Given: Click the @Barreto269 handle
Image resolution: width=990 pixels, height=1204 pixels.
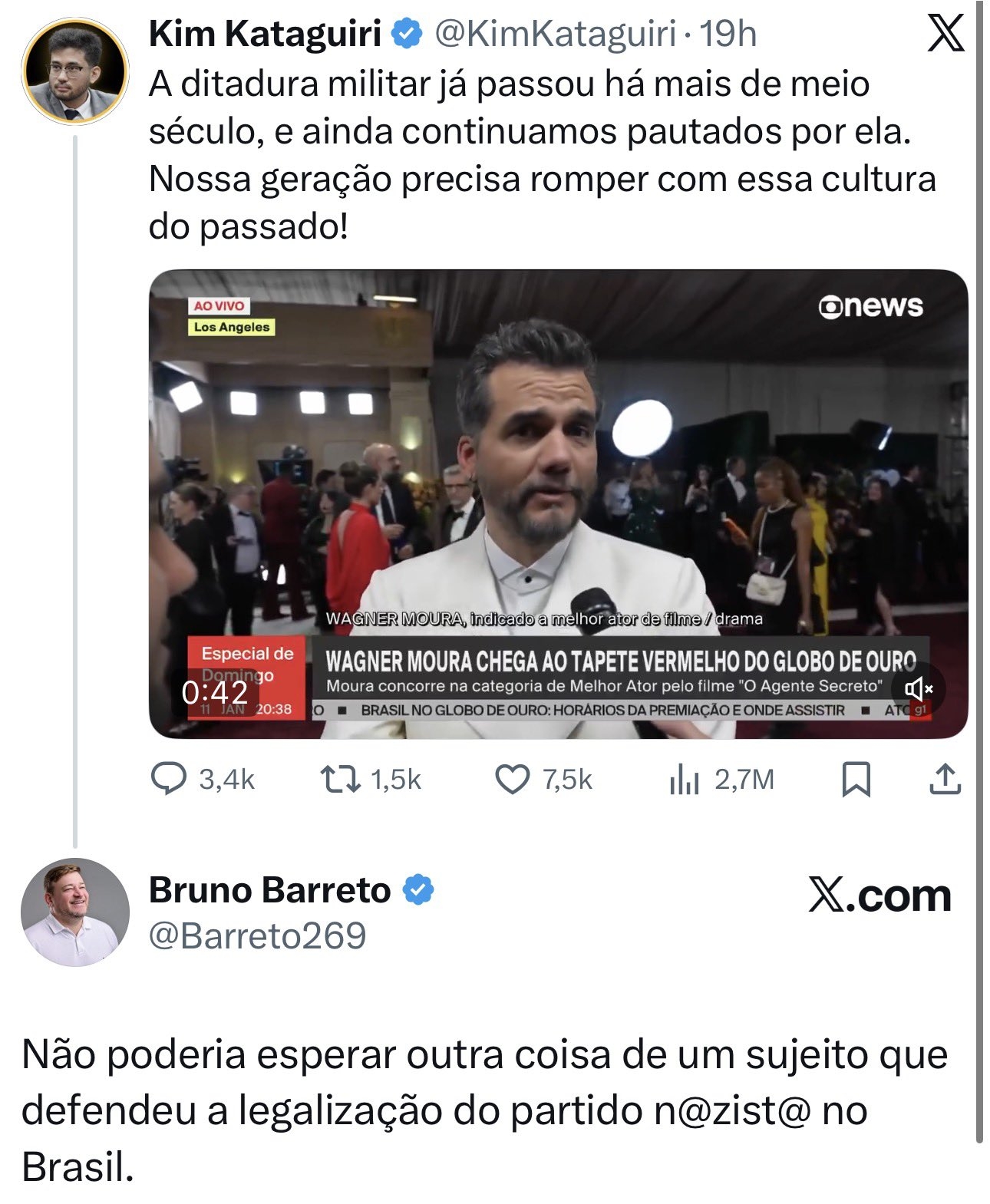Looking at the screenshot, I should (257, 935).
